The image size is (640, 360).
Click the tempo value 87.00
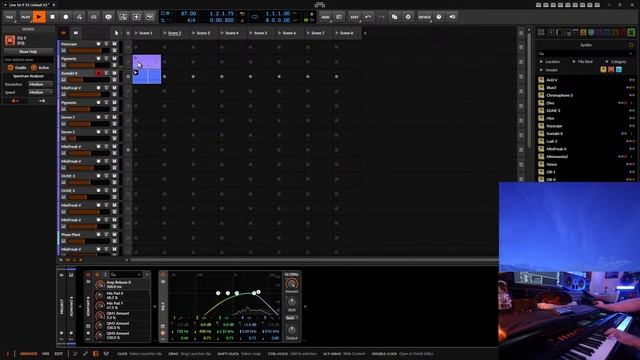point(188,13)
